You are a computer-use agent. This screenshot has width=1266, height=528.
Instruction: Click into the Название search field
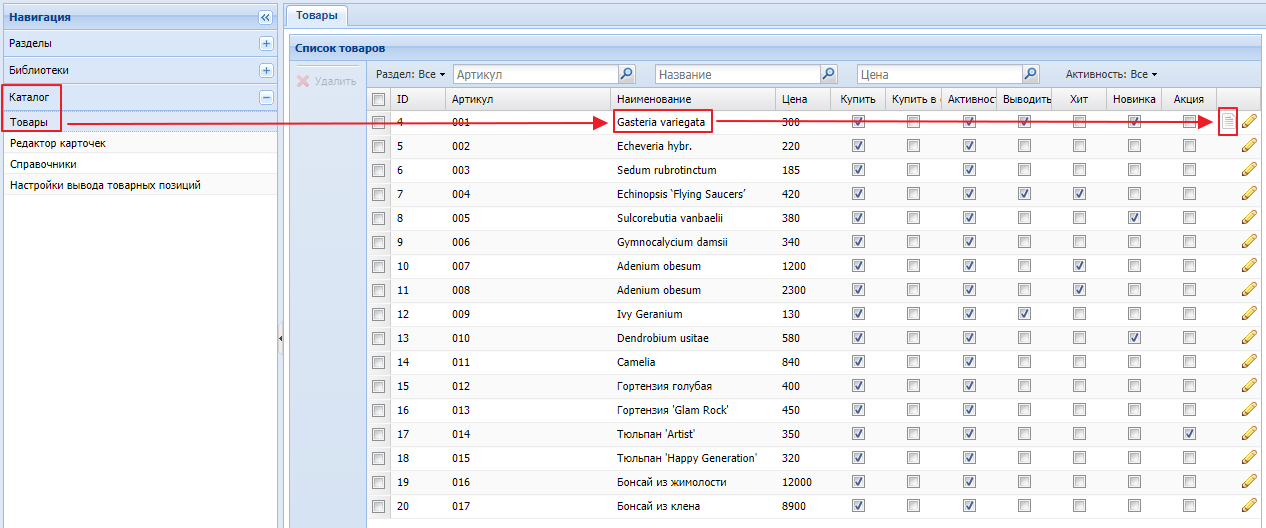736,75
